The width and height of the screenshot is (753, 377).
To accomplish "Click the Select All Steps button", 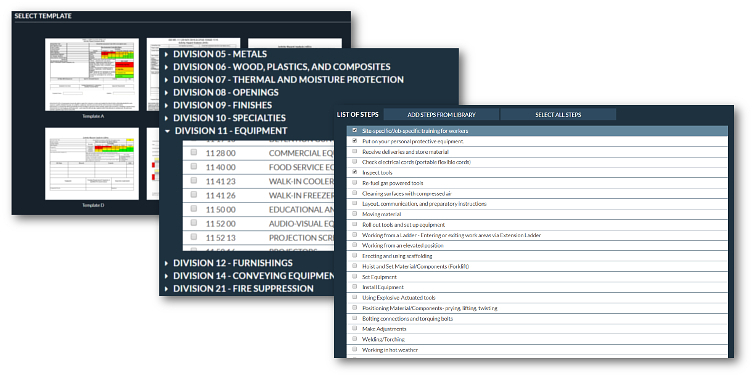I will click(558, 115).
